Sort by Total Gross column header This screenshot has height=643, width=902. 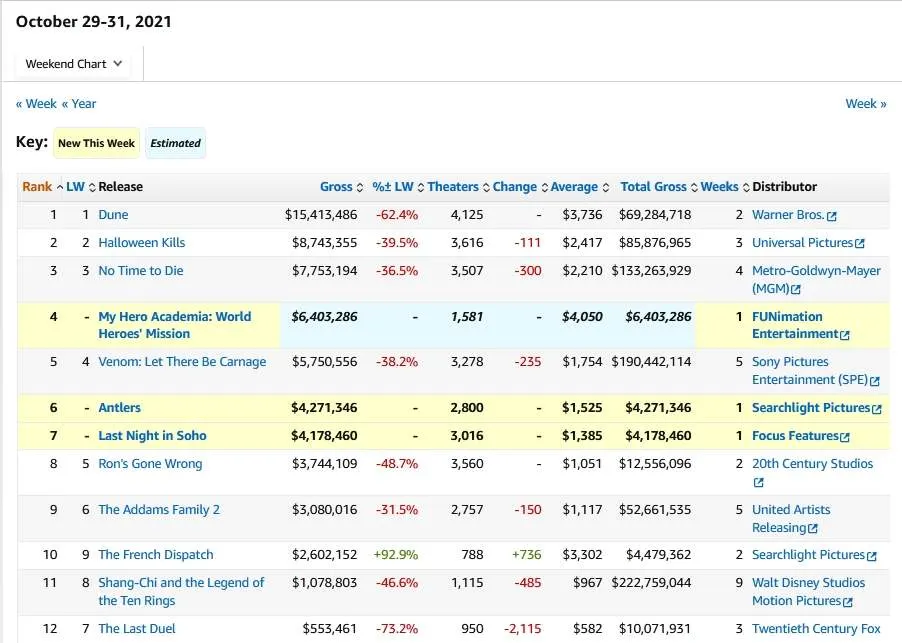pos(653,187)
